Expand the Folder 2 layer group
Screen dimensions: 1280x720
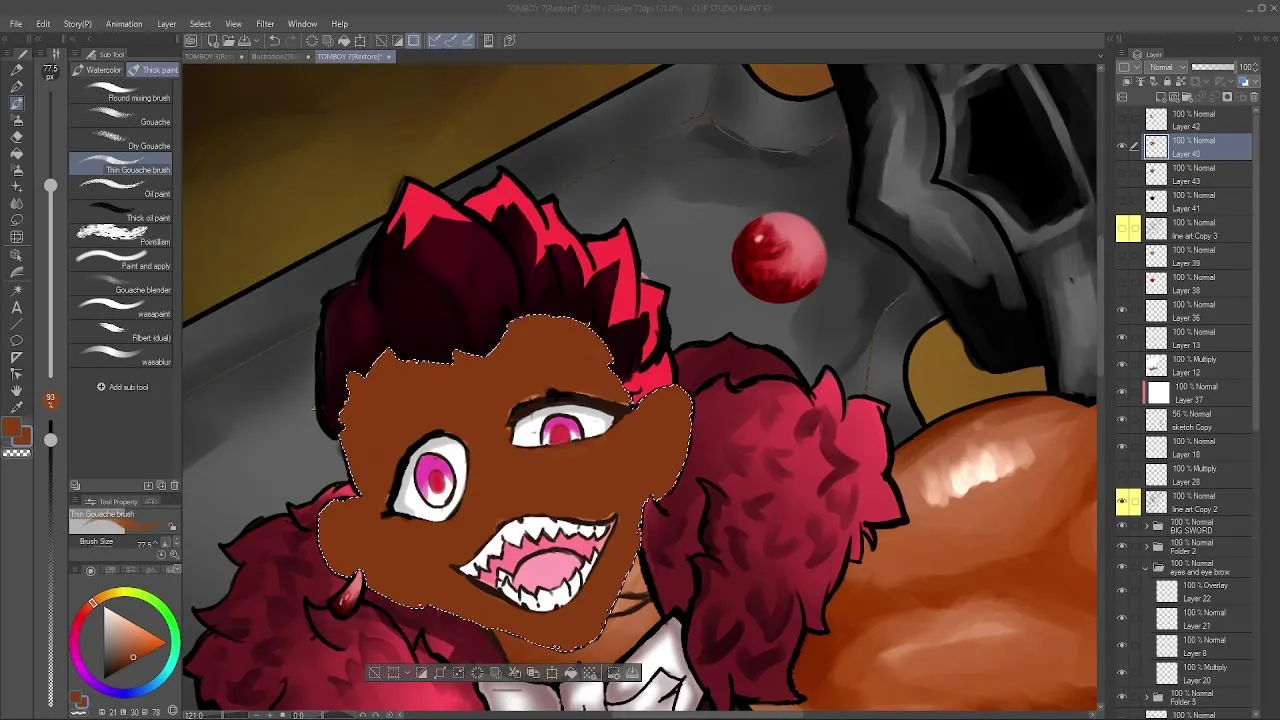point(1146,547)
